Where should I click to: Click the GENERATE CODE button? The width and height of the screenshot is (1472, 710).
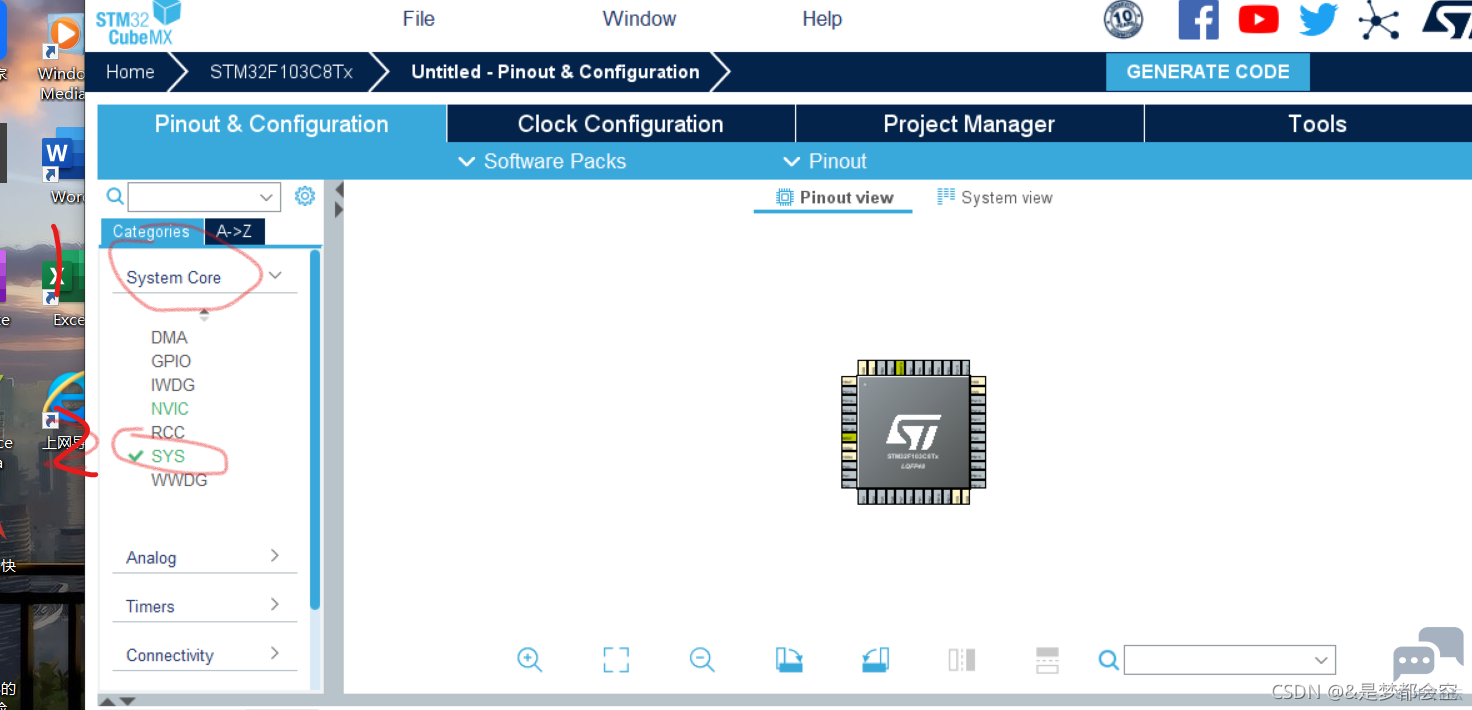click(x=1207, y=72)
